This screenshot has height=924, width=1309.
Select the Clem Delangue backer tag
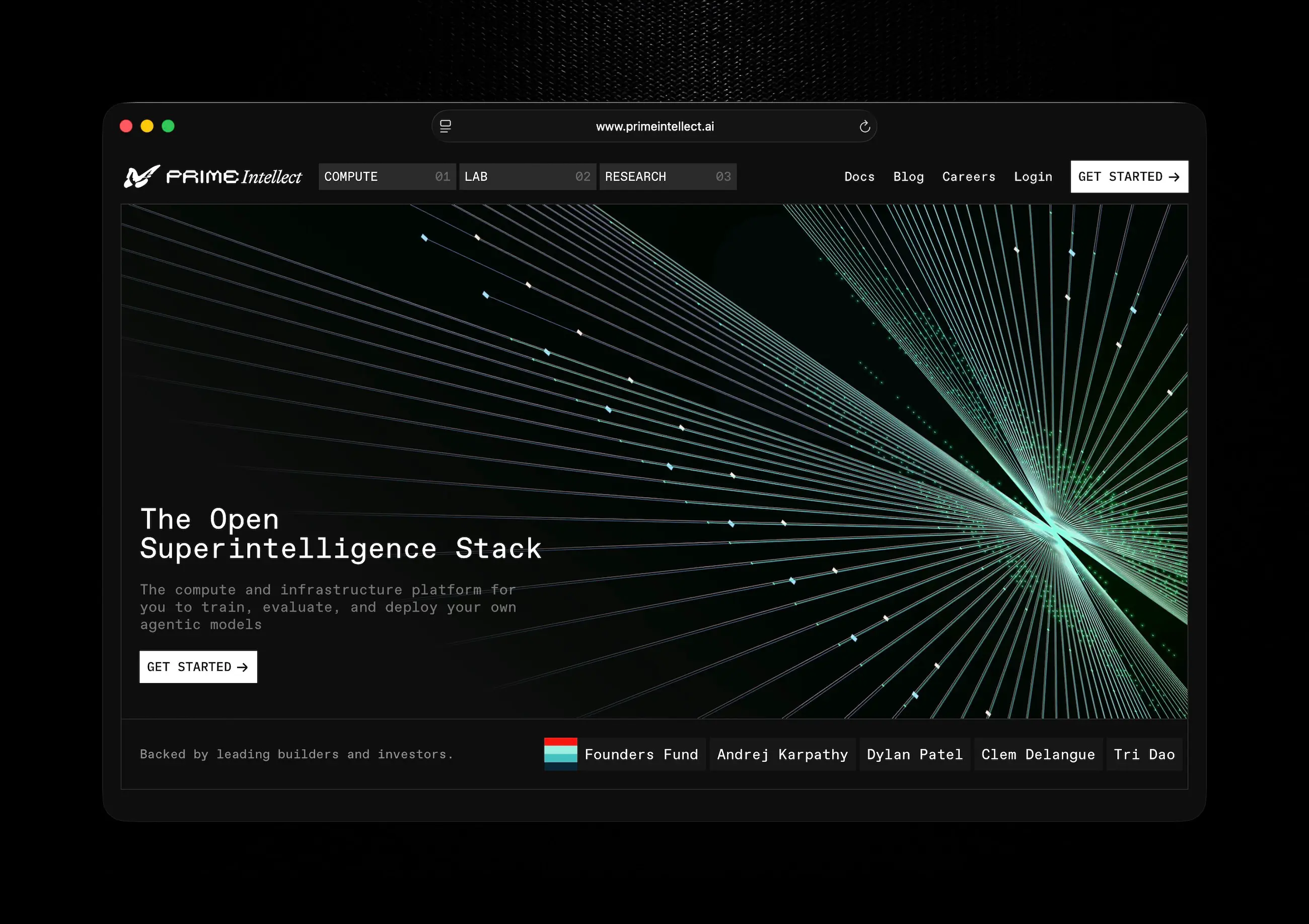tap(1038, 754)
